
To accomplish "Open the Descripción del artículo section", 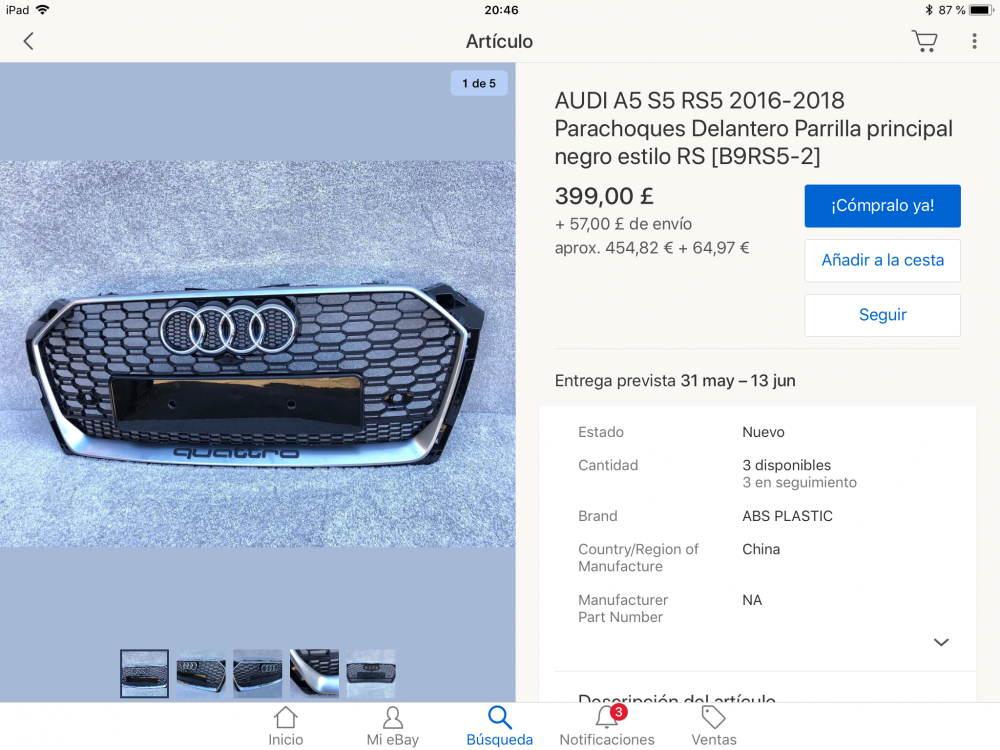I will (677, 698).
